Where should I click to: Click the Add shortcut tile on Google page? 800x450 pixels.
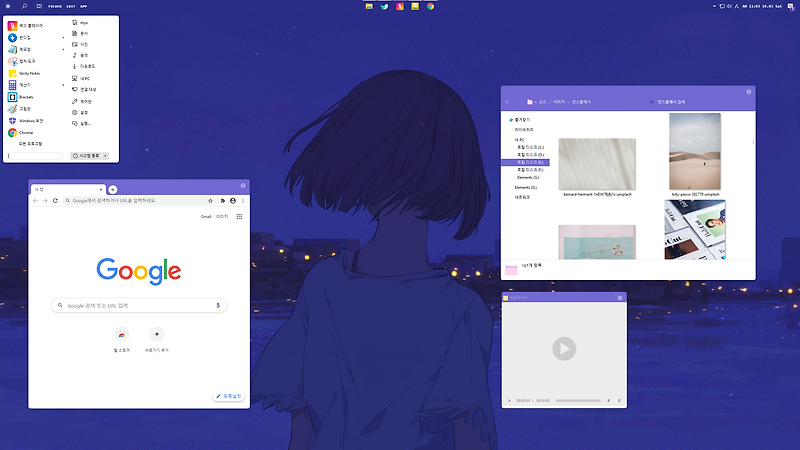[x=157, y=339]
